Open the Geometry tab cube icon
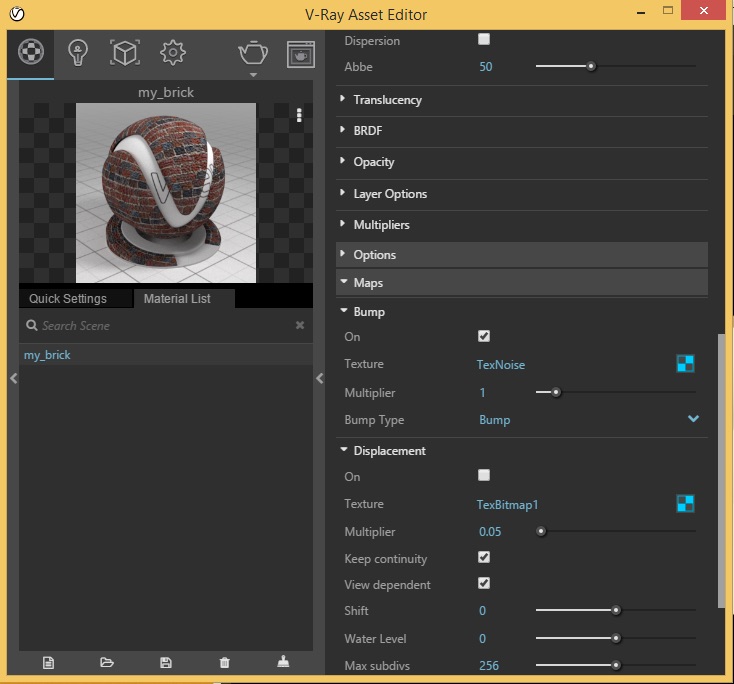Screen dimensions: 734x684 tap(124, 53)
